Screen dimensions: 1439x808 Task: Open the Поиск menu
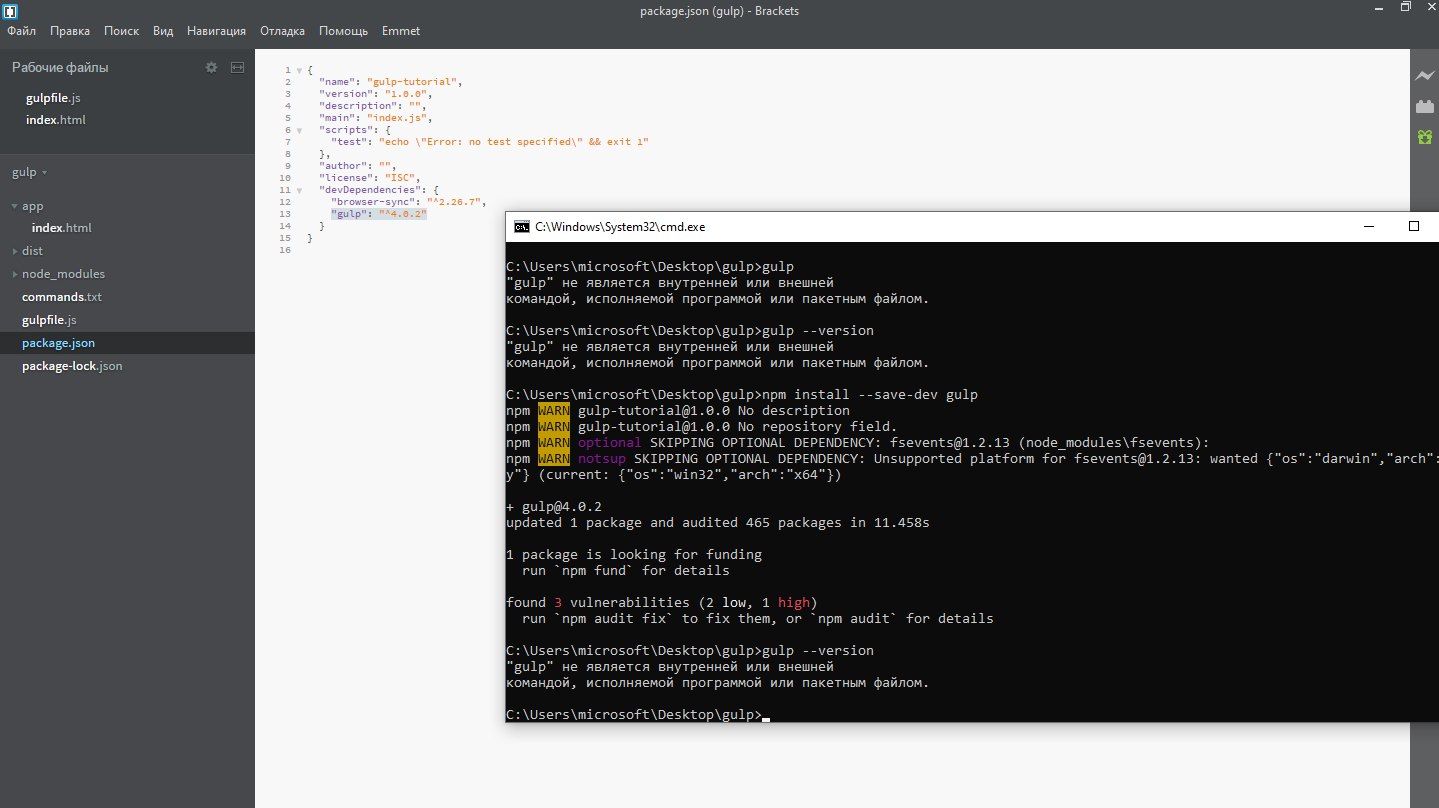click(122, 31)
